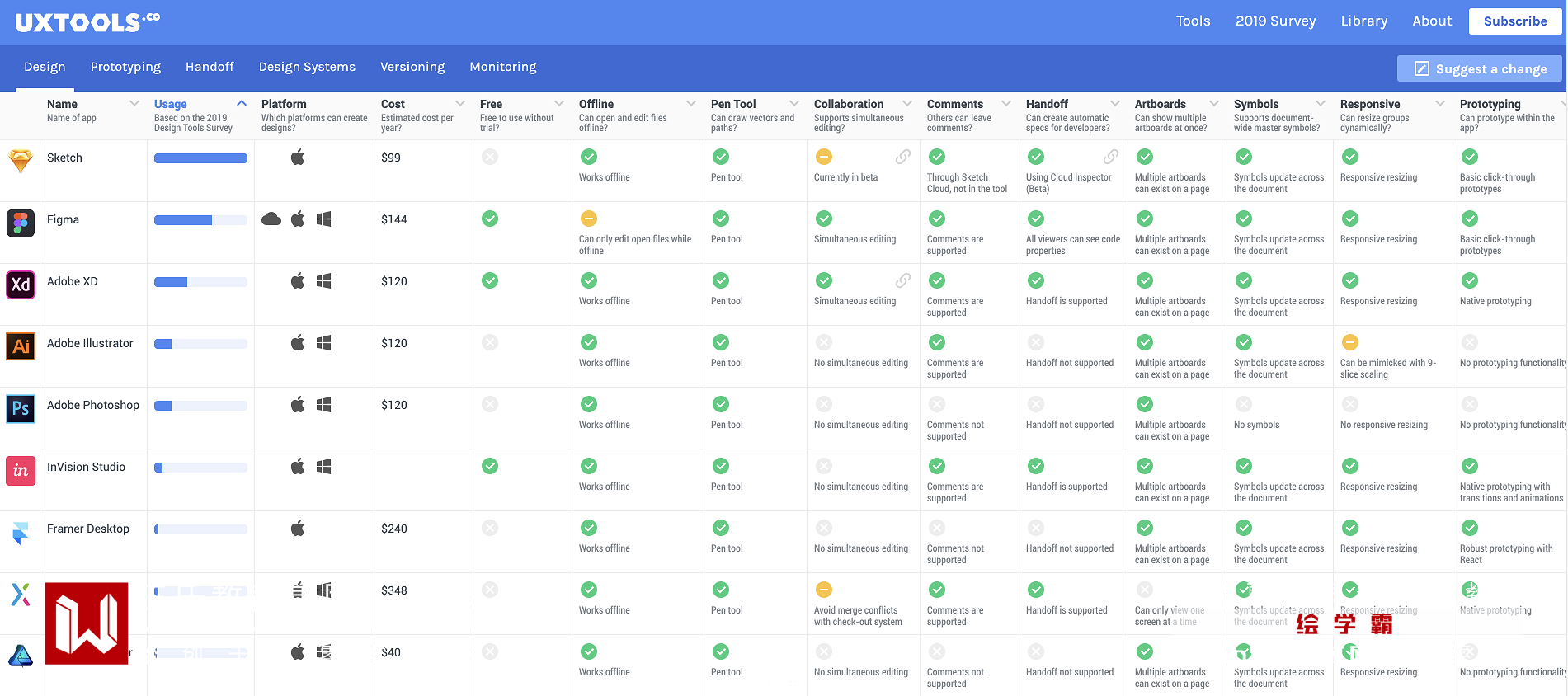The width and height of the screenshot is (1568, 696).
Task: Click the Sketch app diamond icon
Action: (x=21, y=161)
